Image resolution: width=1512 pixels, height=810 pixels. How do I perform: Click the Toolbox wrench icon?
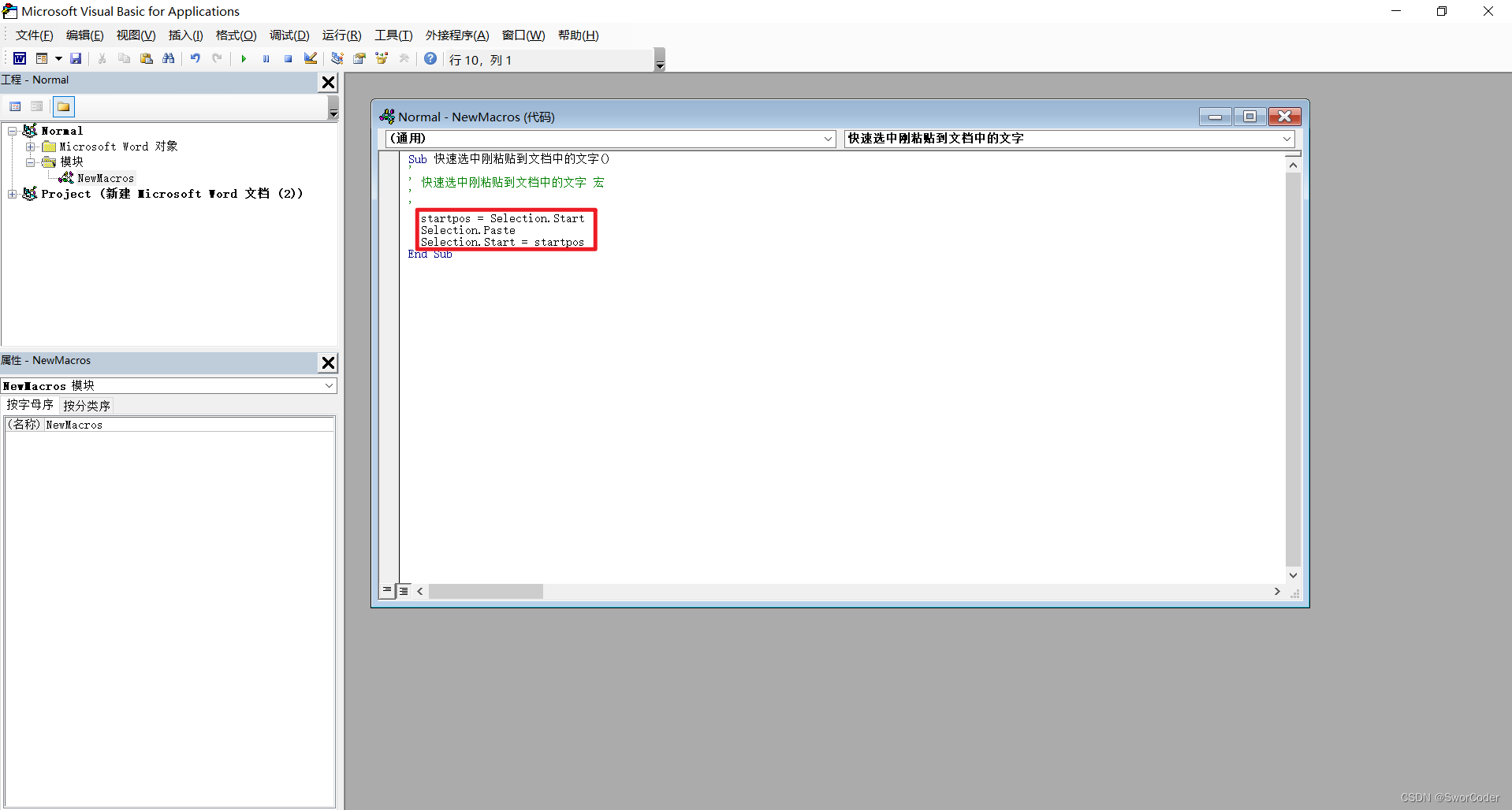tap(404, 59)
